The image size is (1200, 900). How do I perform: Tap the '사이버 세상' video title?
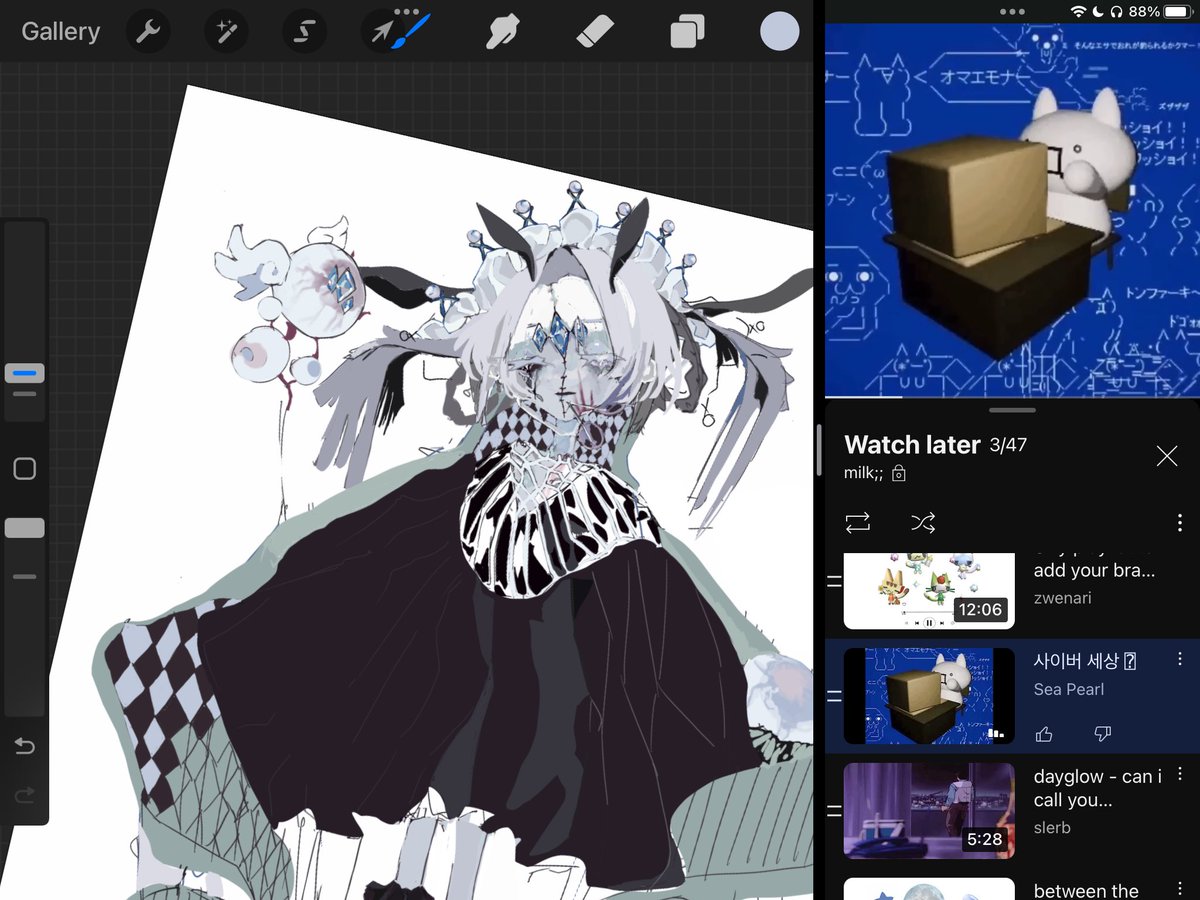(x=1085, y=660)
